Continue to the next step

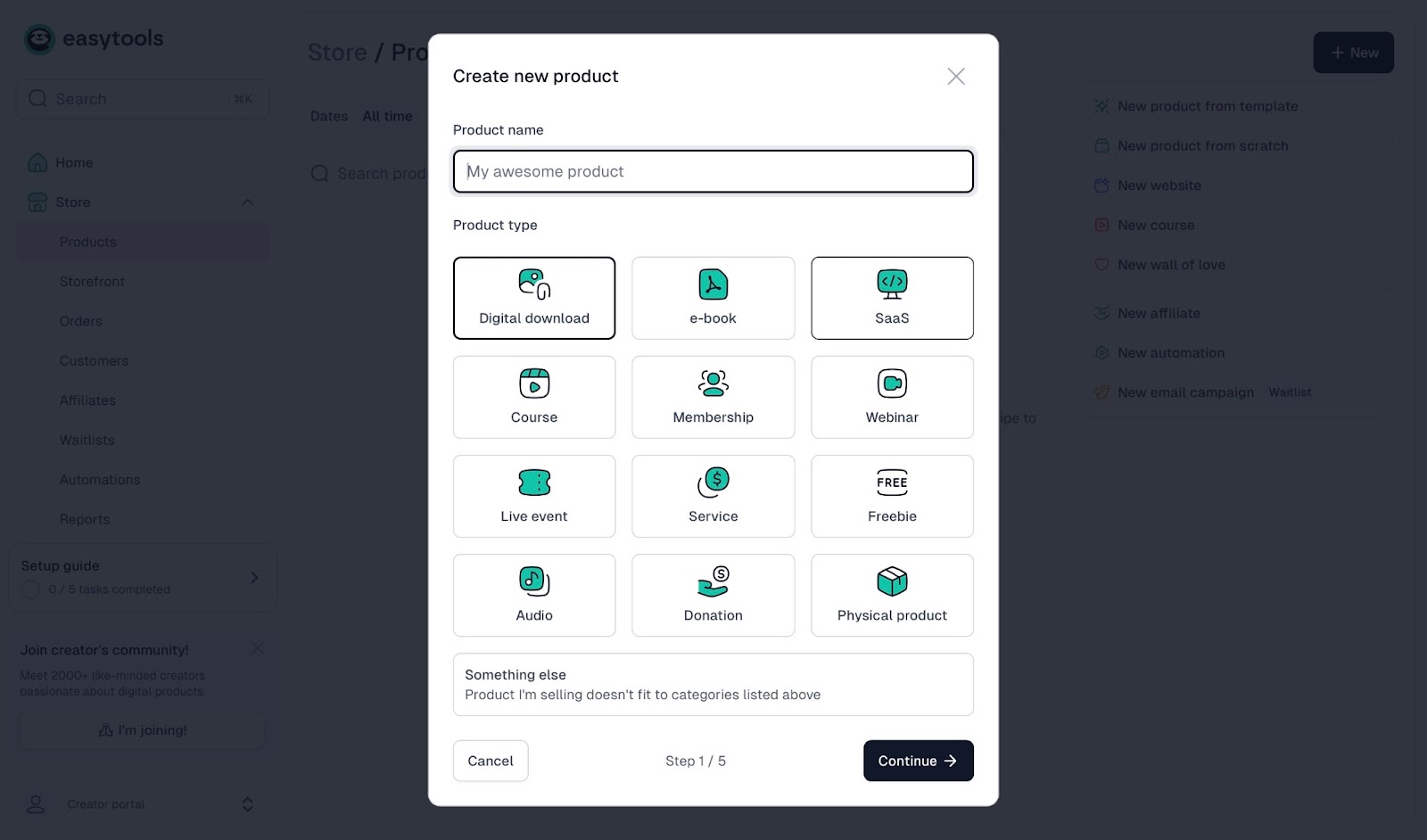click(x=918, y=761)
